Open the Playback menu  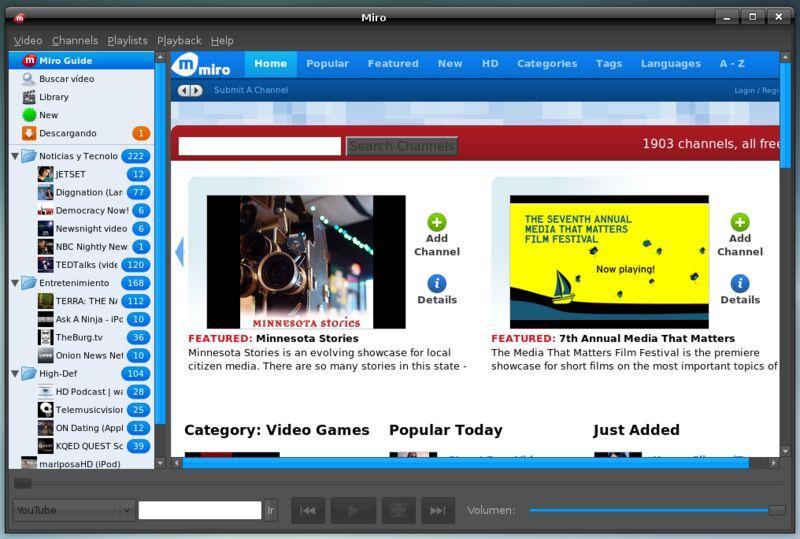click(x=179, y=40)
